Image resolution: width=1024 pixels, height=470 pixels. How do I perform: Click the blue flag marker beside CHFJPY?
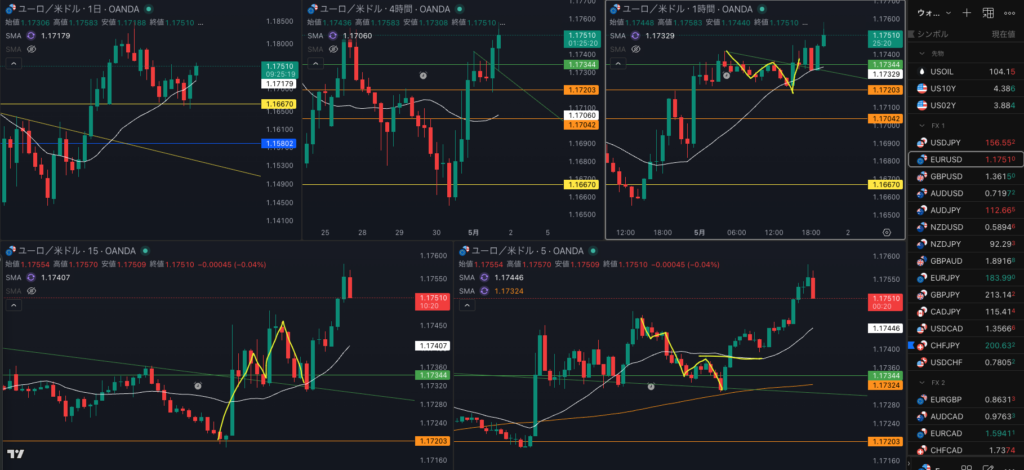coord(912,345)
